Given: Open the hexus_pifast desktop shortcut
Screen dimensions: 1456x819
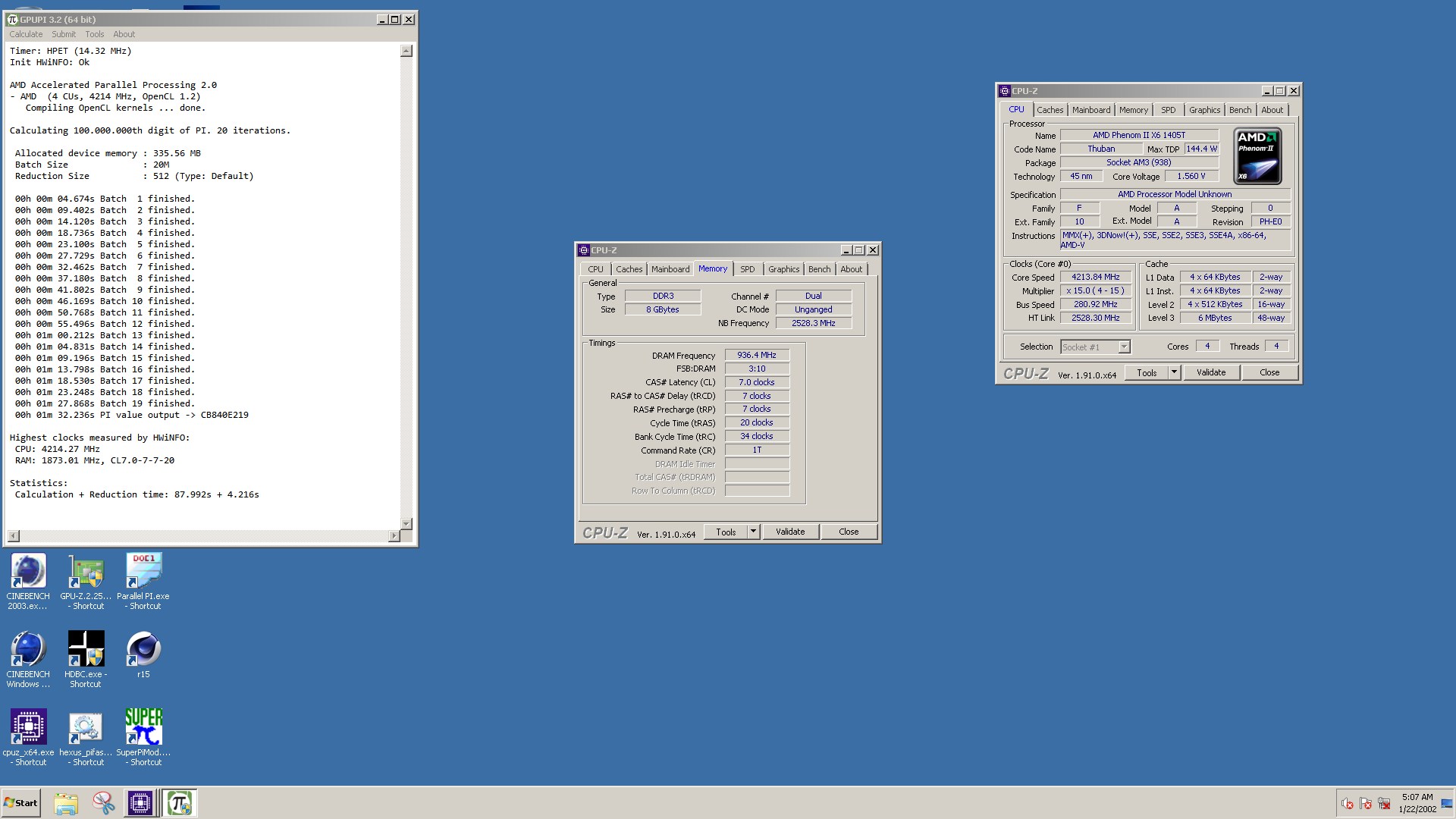Looking at the screenshot, I should tap(86, 738).
